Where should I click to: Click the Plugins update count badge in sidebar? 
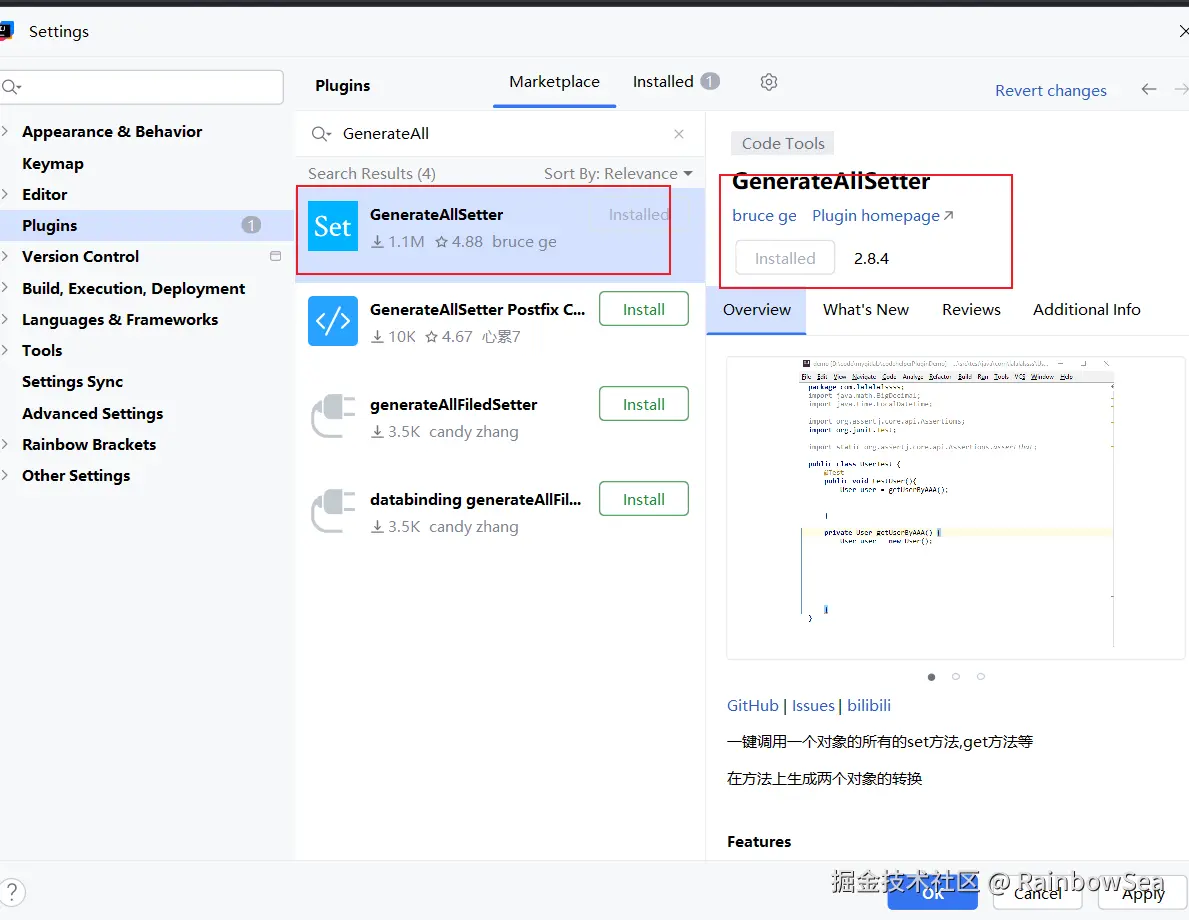(251, 225)
